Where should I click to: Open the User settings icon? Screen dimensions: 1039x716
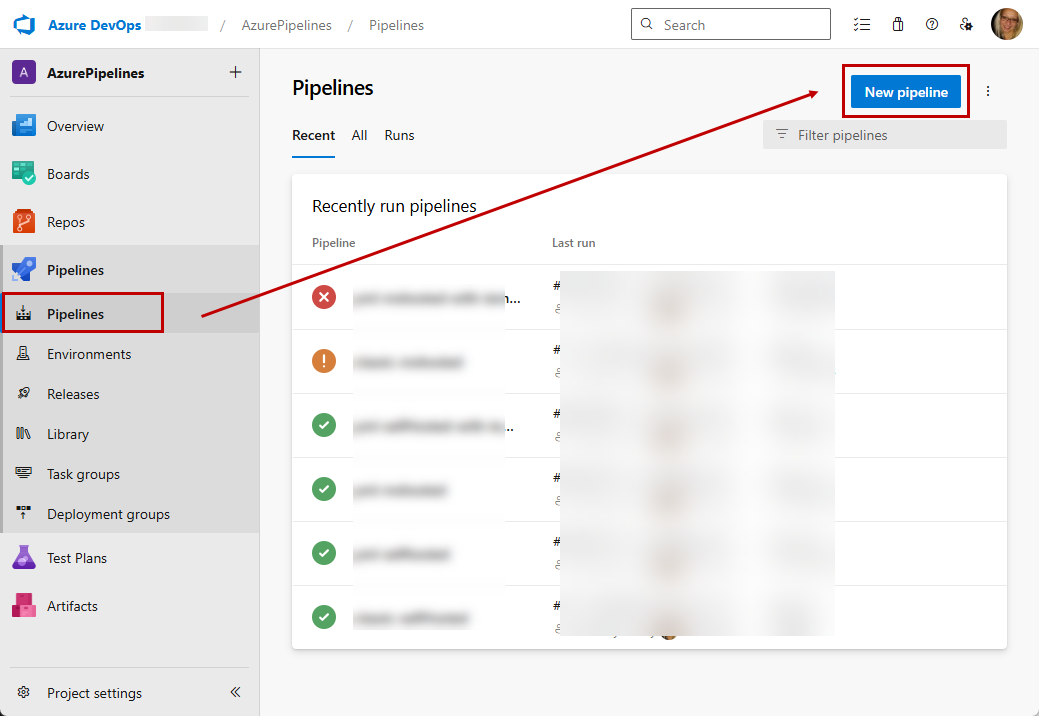pos(966,25)
